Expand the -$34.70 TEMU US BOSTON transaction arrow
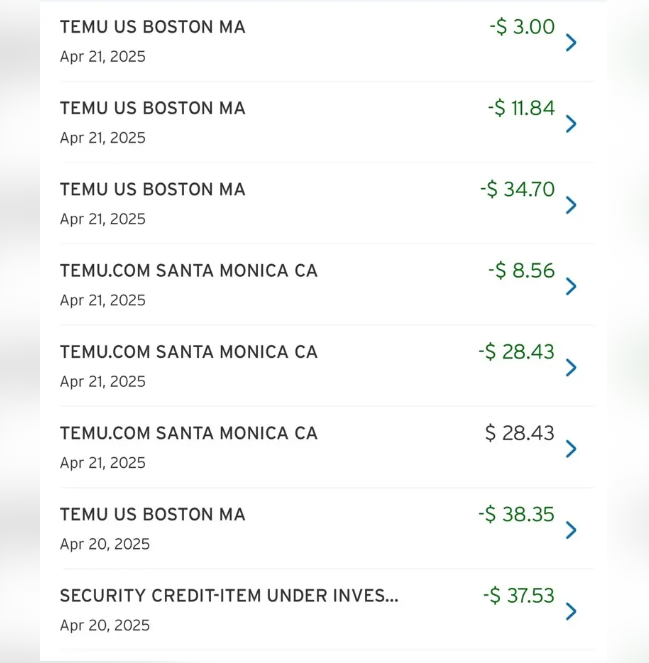Screen dimensions: 649x663 coord(571,205)
